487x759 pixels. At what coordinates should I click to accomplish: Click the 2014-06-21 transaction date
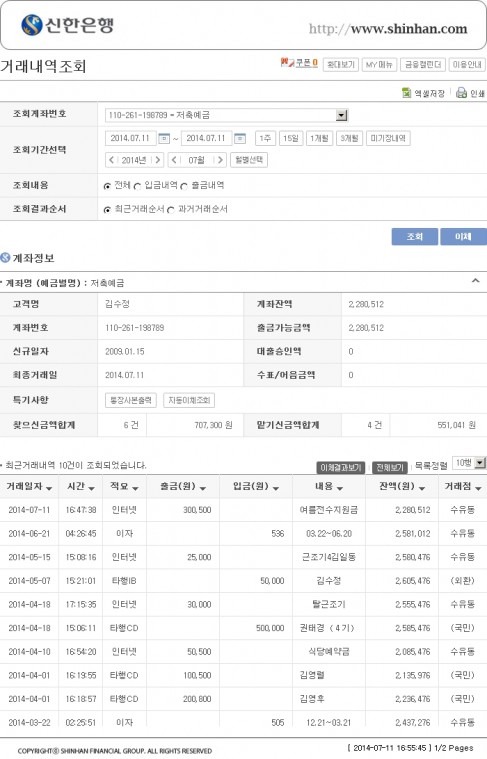pos(29,533)
